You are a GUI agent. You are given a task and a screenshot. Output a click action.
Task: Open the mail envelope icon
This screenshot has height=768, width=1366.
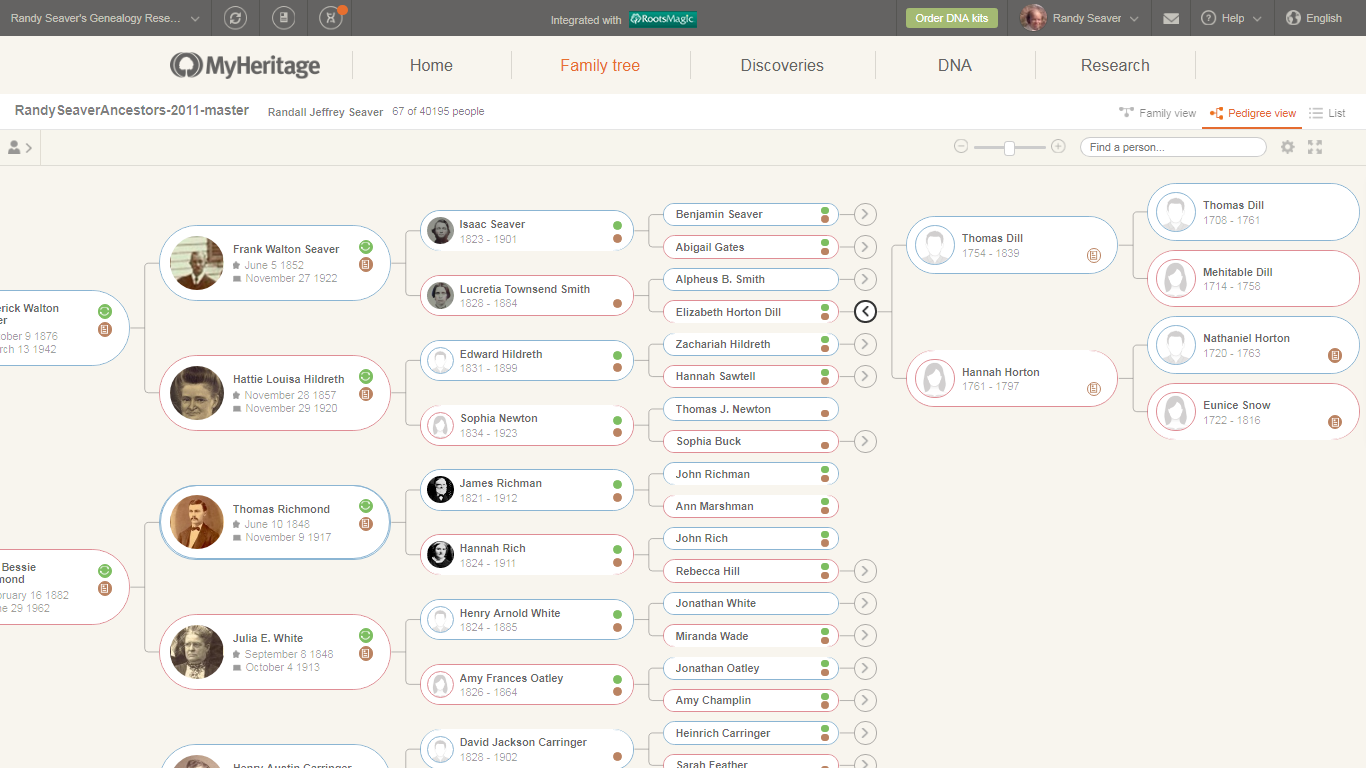coord(1170,17)
